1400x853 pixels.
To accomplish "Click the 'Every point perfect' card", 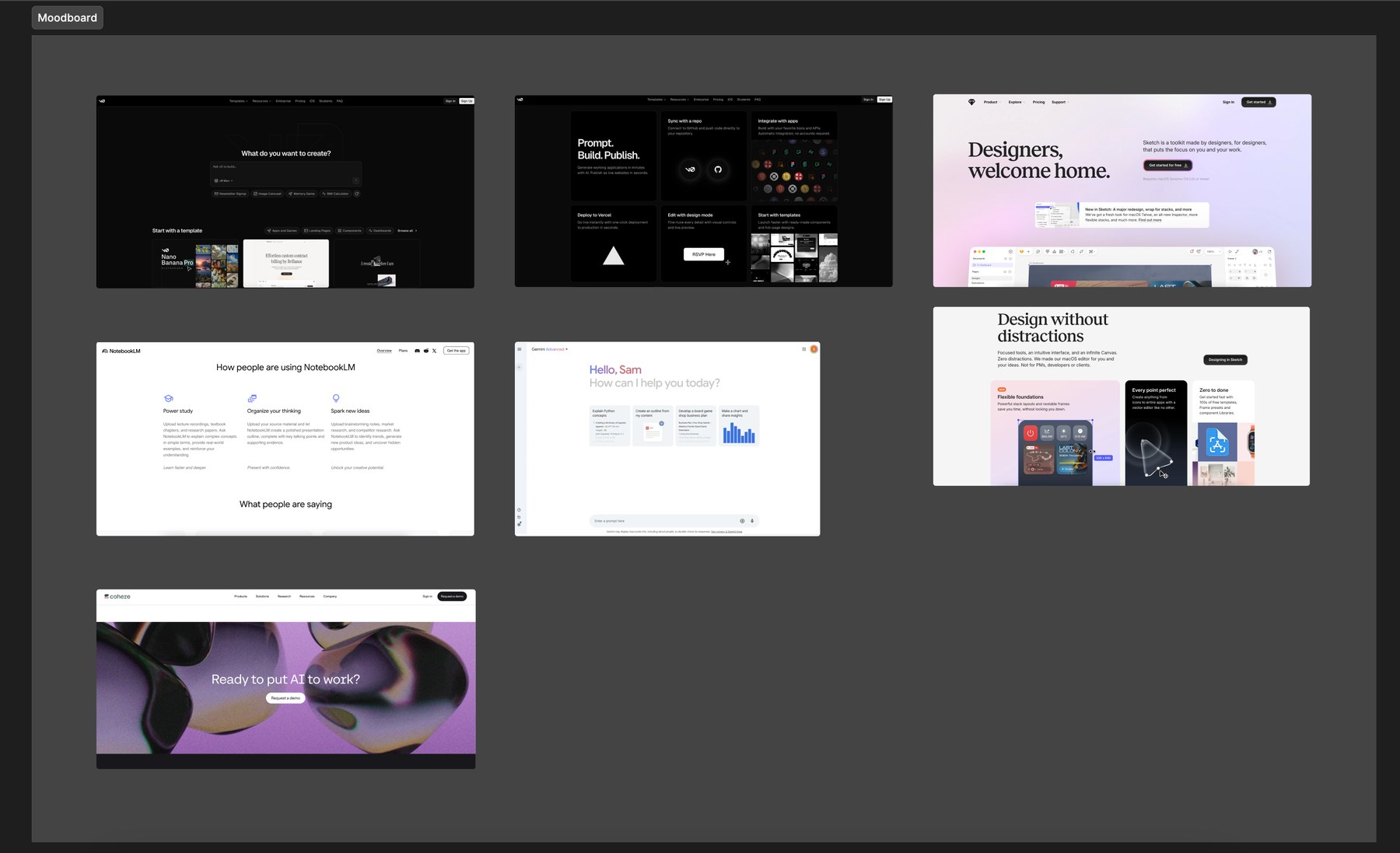I will [1156, 433].
